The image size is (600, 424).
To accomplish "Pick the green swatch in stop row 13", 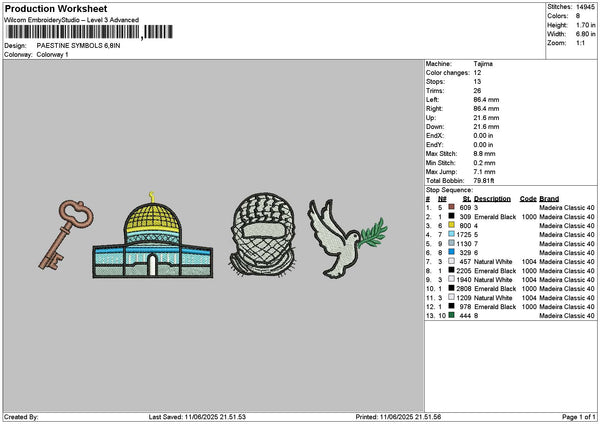I will (x=452, y=315).
